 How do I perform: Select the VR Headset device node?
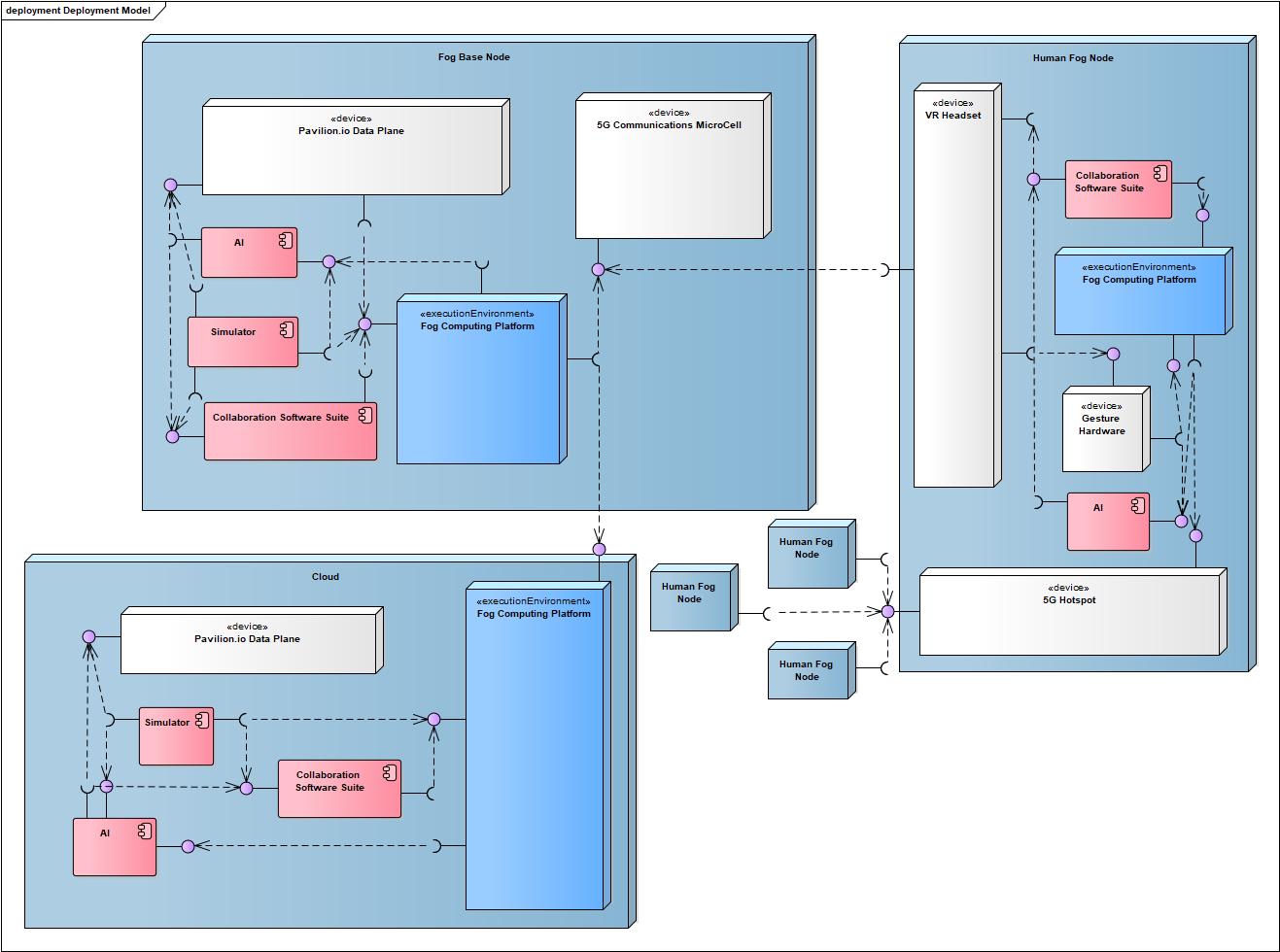(954, 291)
